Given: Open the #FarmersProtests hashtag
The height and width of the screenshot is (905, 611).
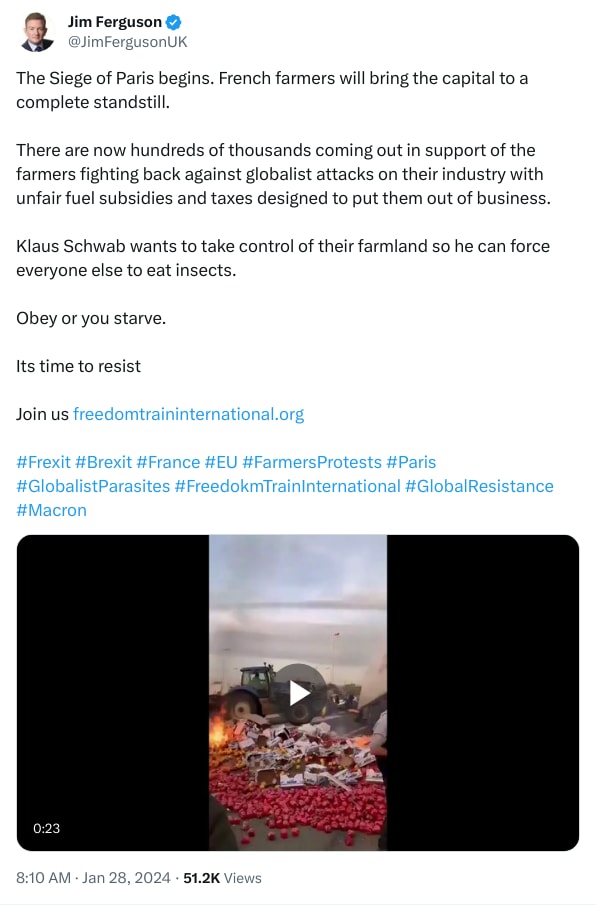Looking at the screenshot, I should [303, 462].
